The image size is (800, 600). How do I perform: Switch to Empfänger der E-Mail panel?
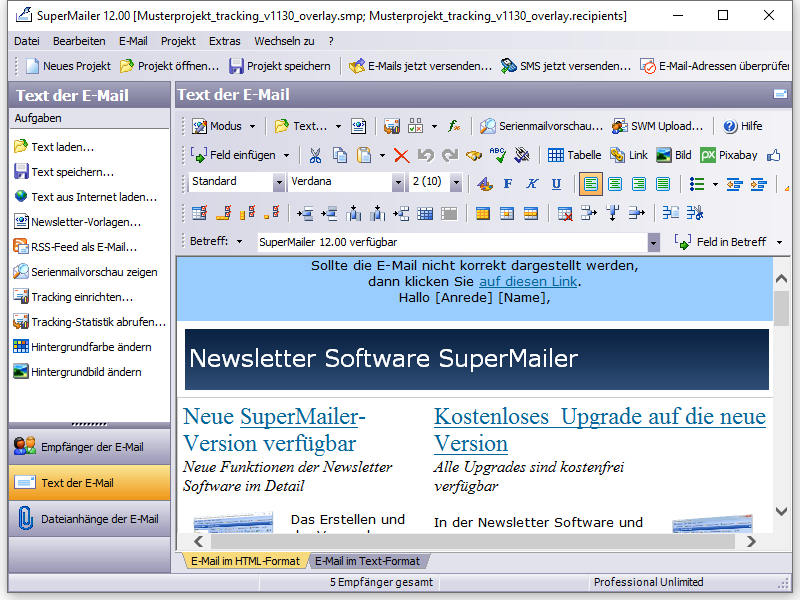89,447
